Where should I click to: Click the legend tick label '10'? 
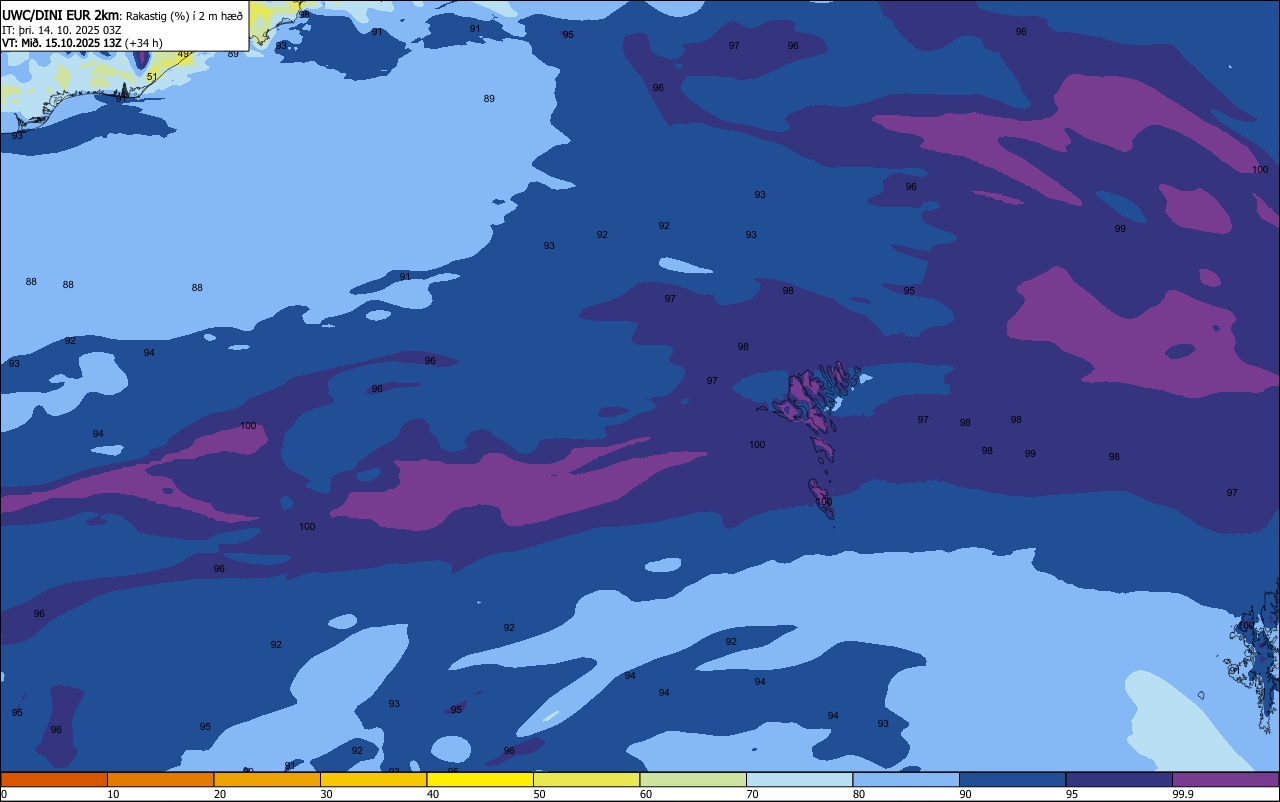[x=113, y=794]
